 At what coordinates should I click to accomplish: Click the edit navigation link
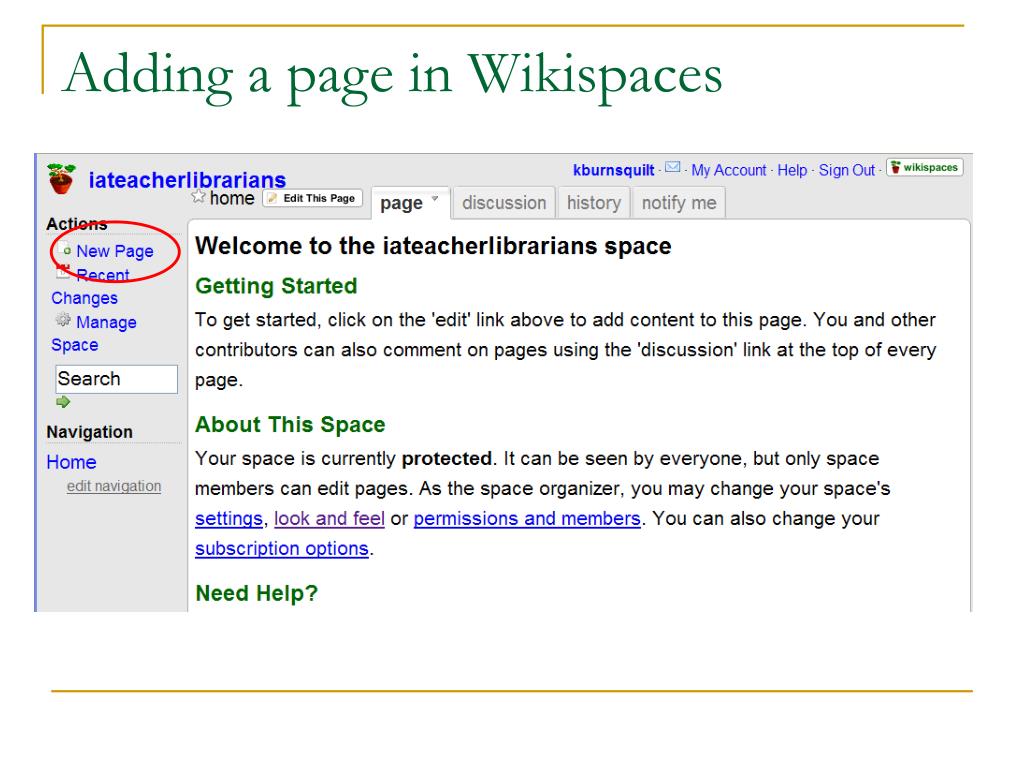pyautogui.click(x=114, y=486)
